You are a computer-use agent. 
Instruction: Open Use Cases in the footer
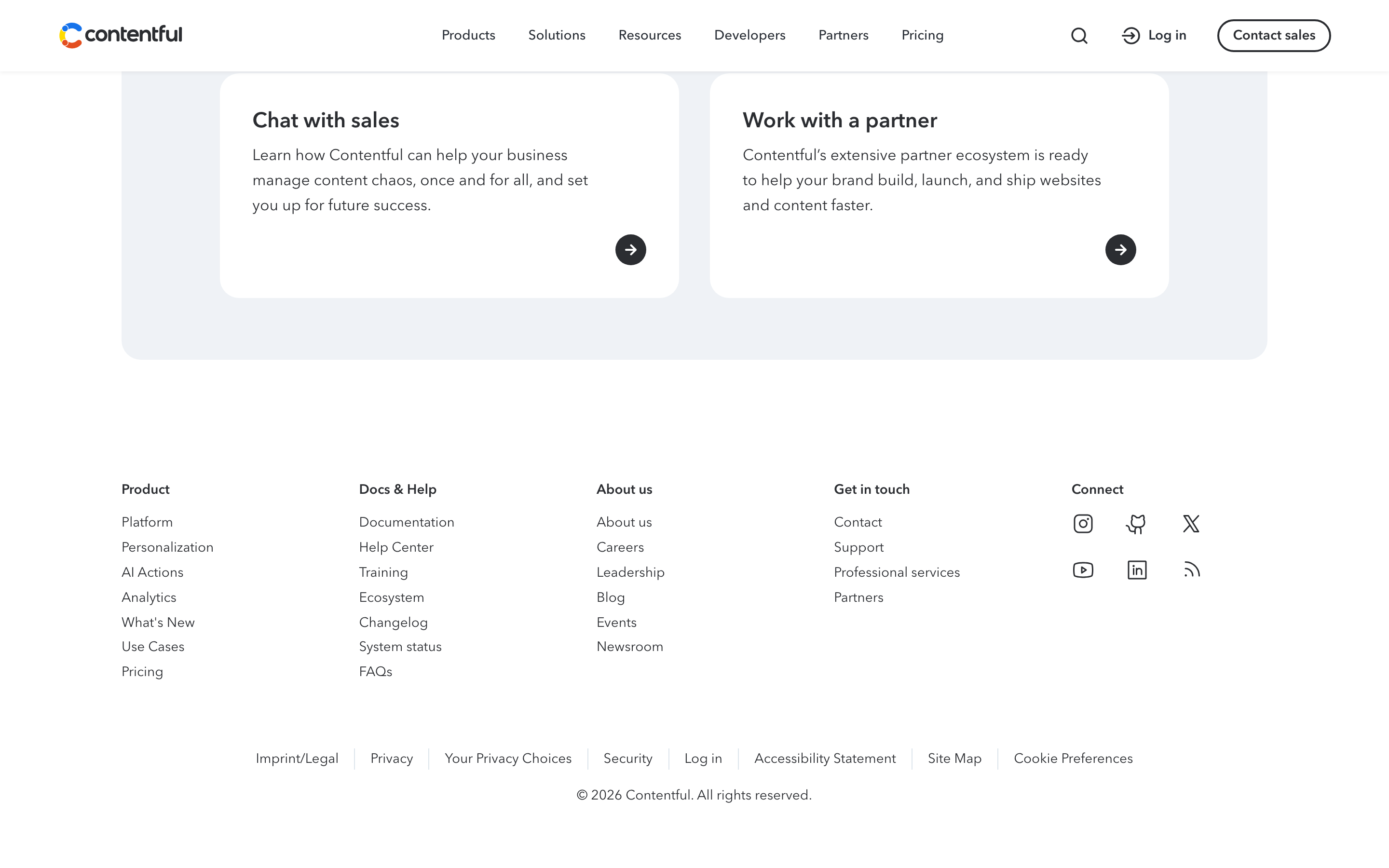click(x=153, y=647)
